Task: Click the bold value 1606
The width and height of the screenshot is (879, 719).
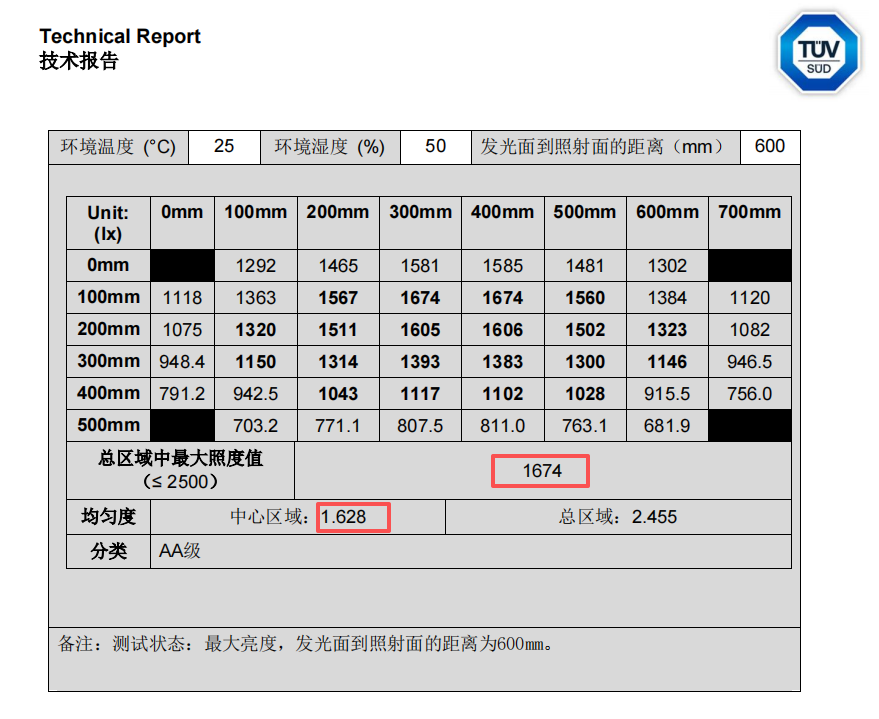Action: (503, 330)
